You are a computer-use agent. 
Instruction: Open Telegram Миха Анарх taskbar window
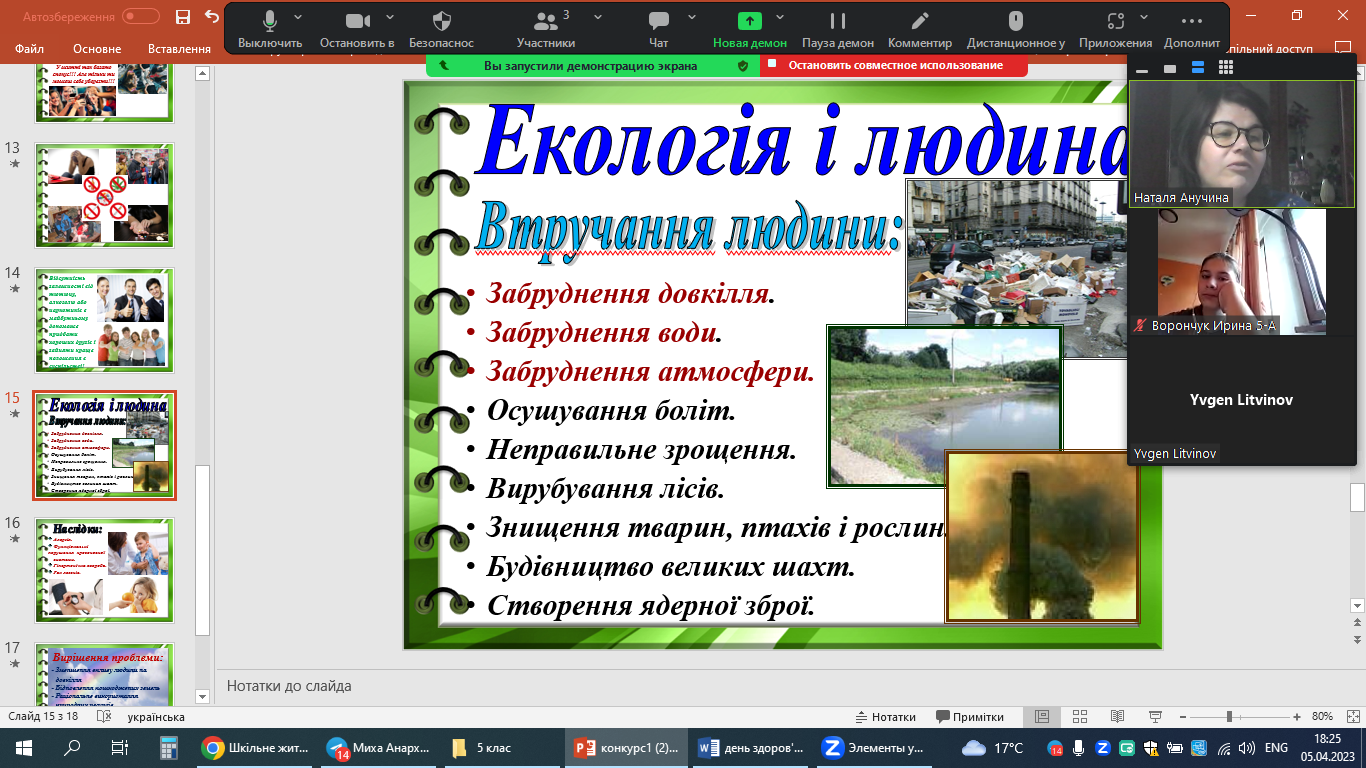coord(379,748)
